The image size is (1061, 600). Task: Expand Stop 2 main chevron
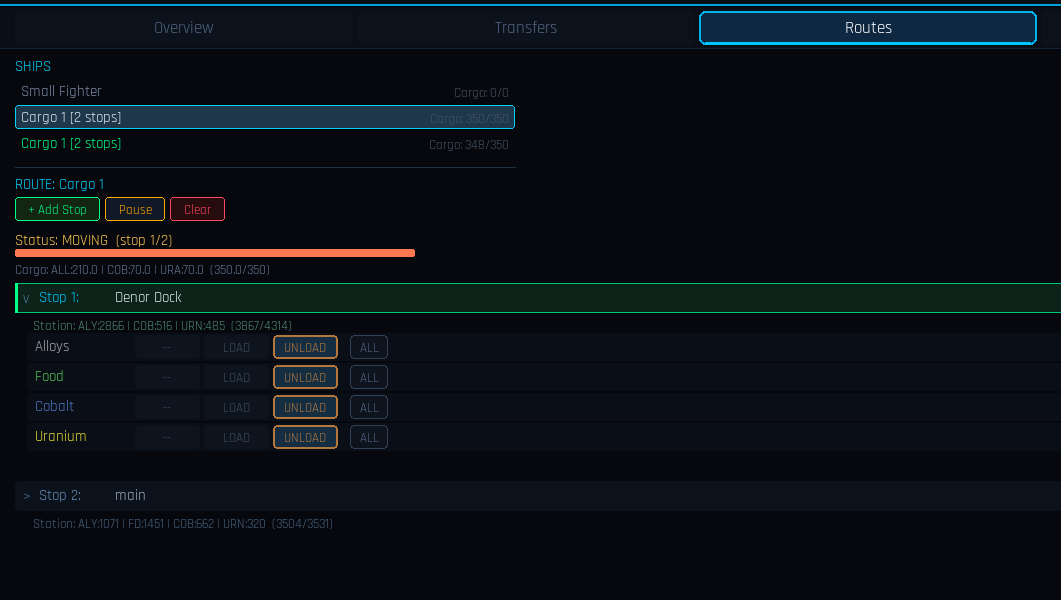(x=26, y=496)
